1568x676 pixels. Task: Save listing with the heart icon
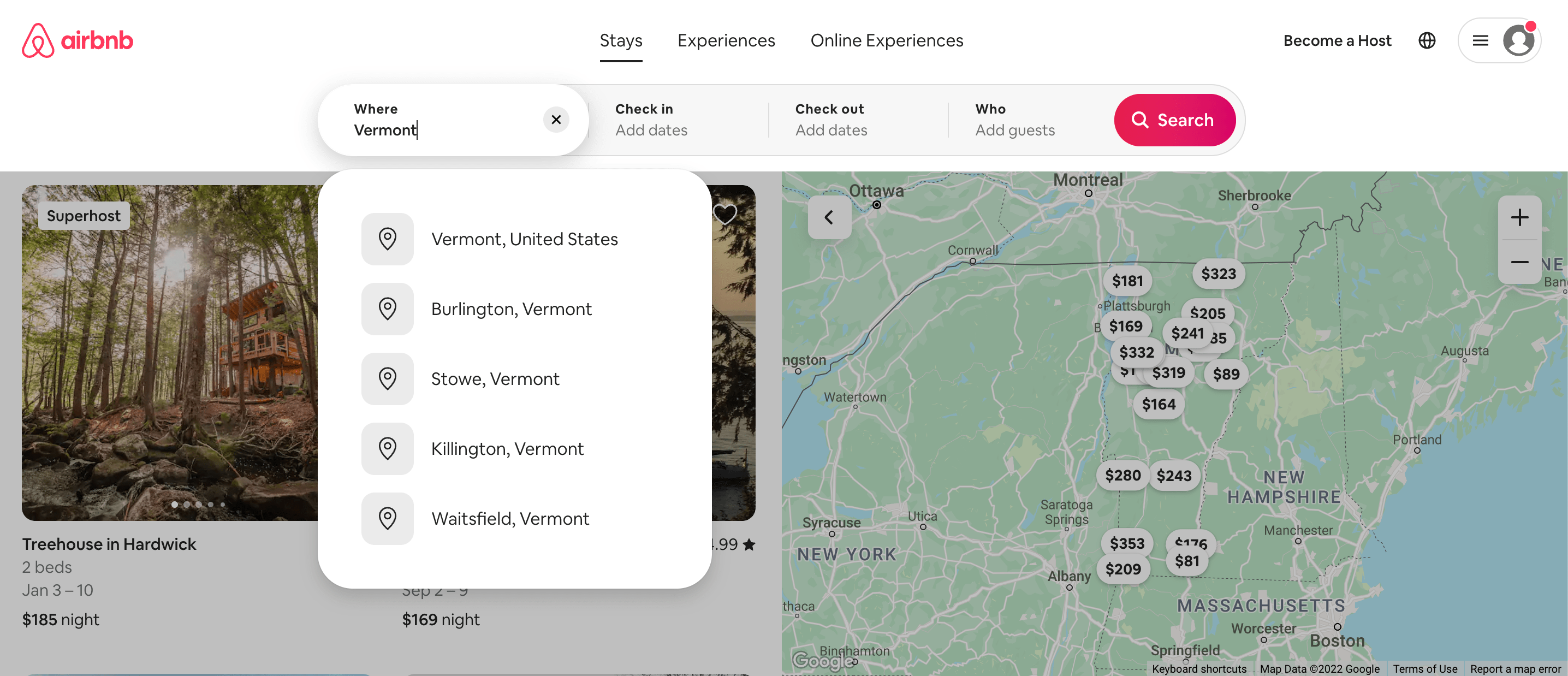point(724,214)
